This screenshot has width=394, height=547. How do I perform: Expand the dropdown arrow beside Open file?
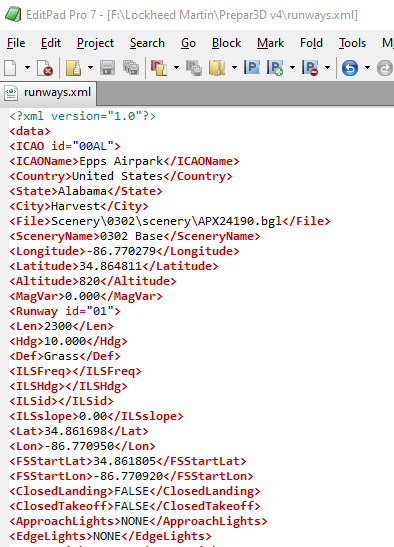90,67
